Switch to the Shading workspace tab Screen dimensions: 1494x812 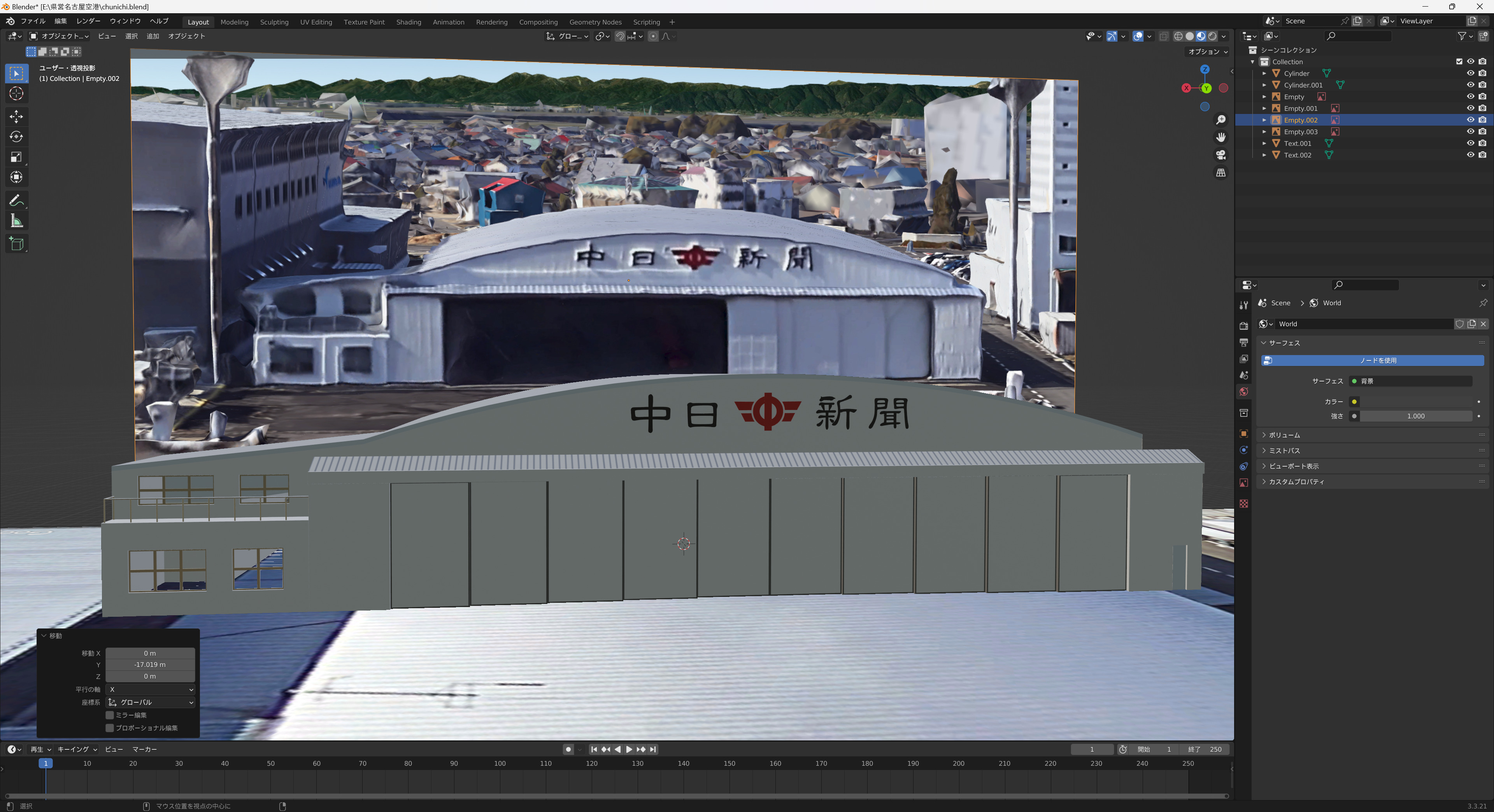pos(408,22)
